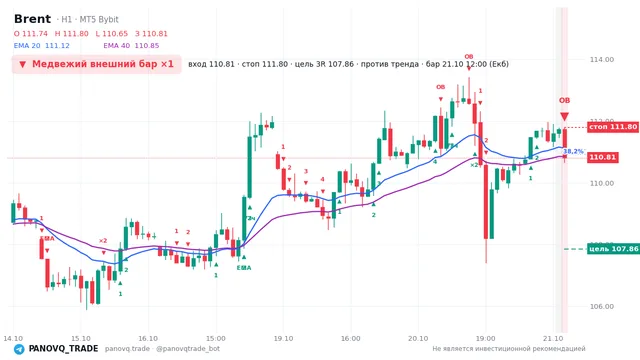Image resolution: width=640 pixels, height=360 pixels.
Task: Click the red 110.81 entry price label
Action: [603, 157]
